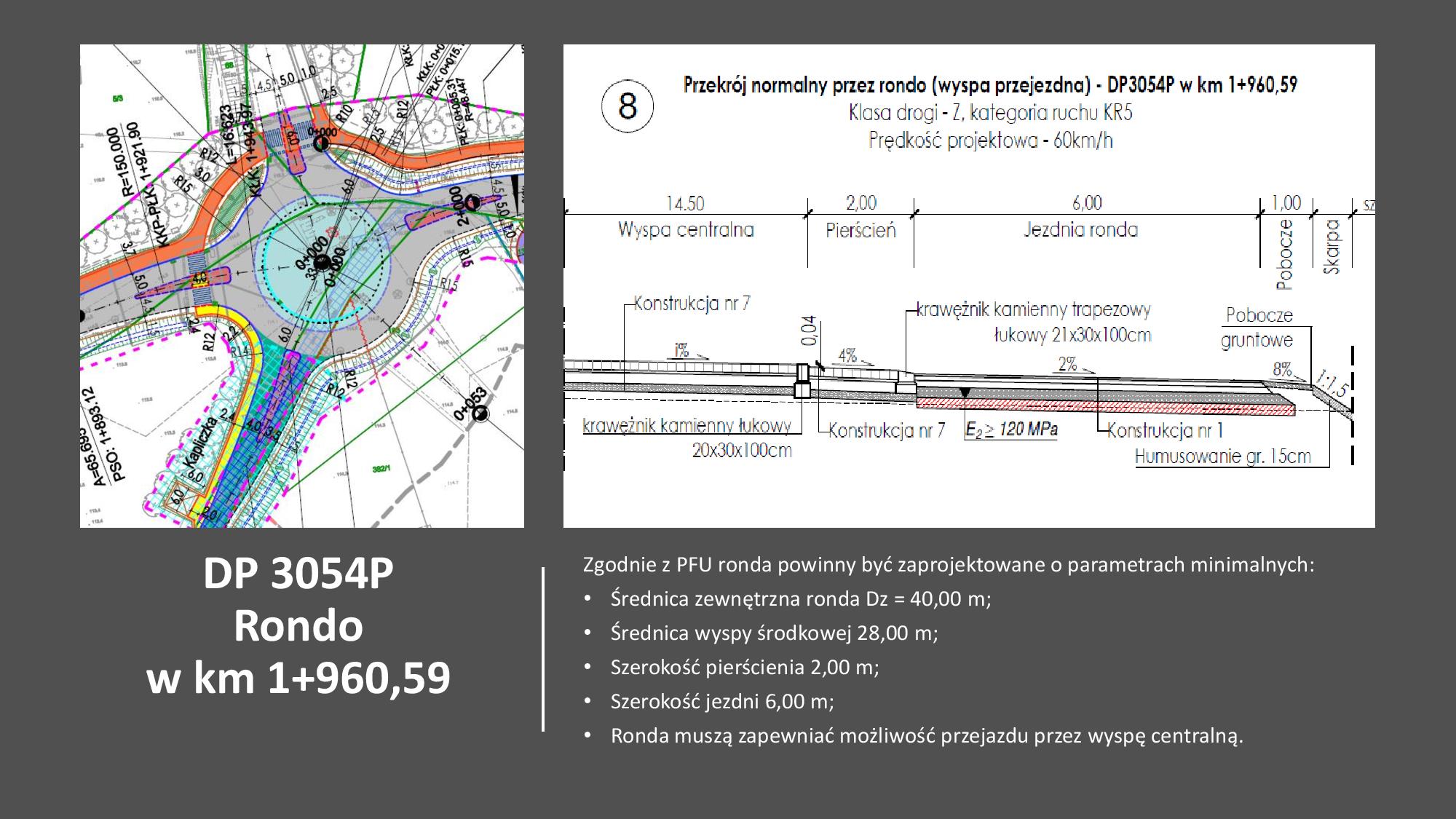Click the lower 'Konstrukcja nr 7' callout

point(887,431)
